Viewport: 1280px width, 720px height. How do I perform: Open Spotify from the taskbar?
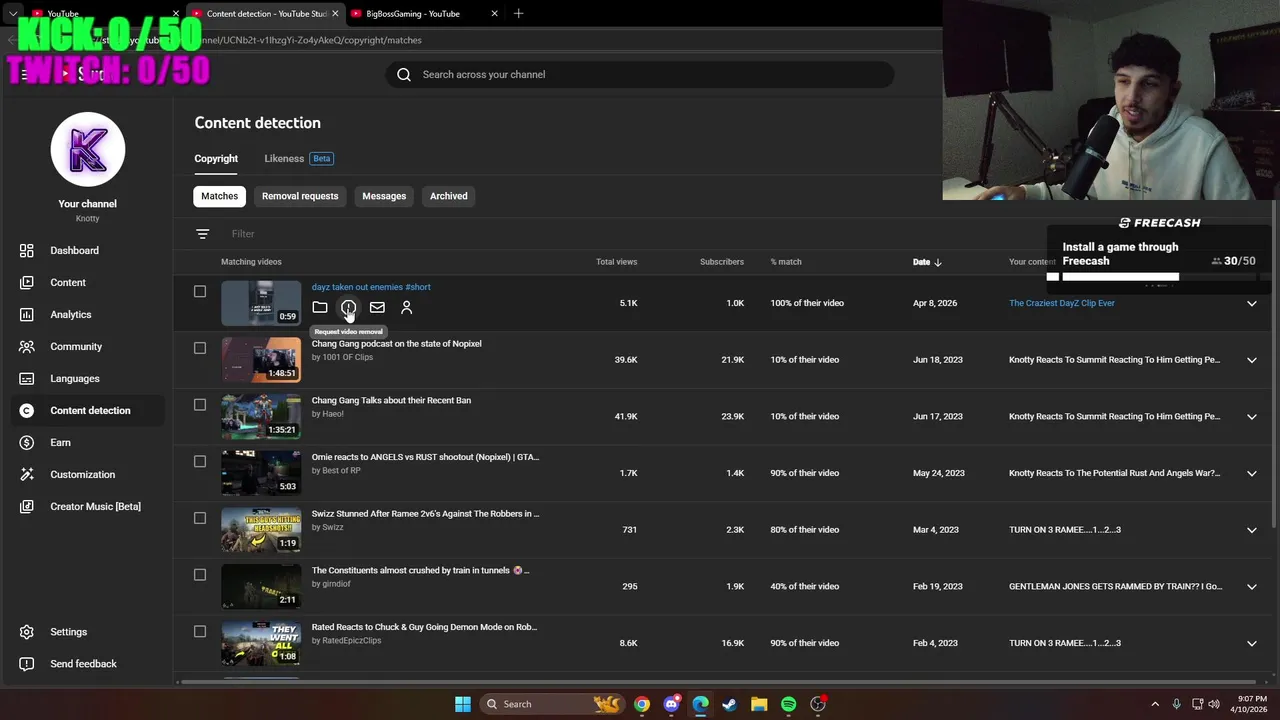(x=788, y=704)
